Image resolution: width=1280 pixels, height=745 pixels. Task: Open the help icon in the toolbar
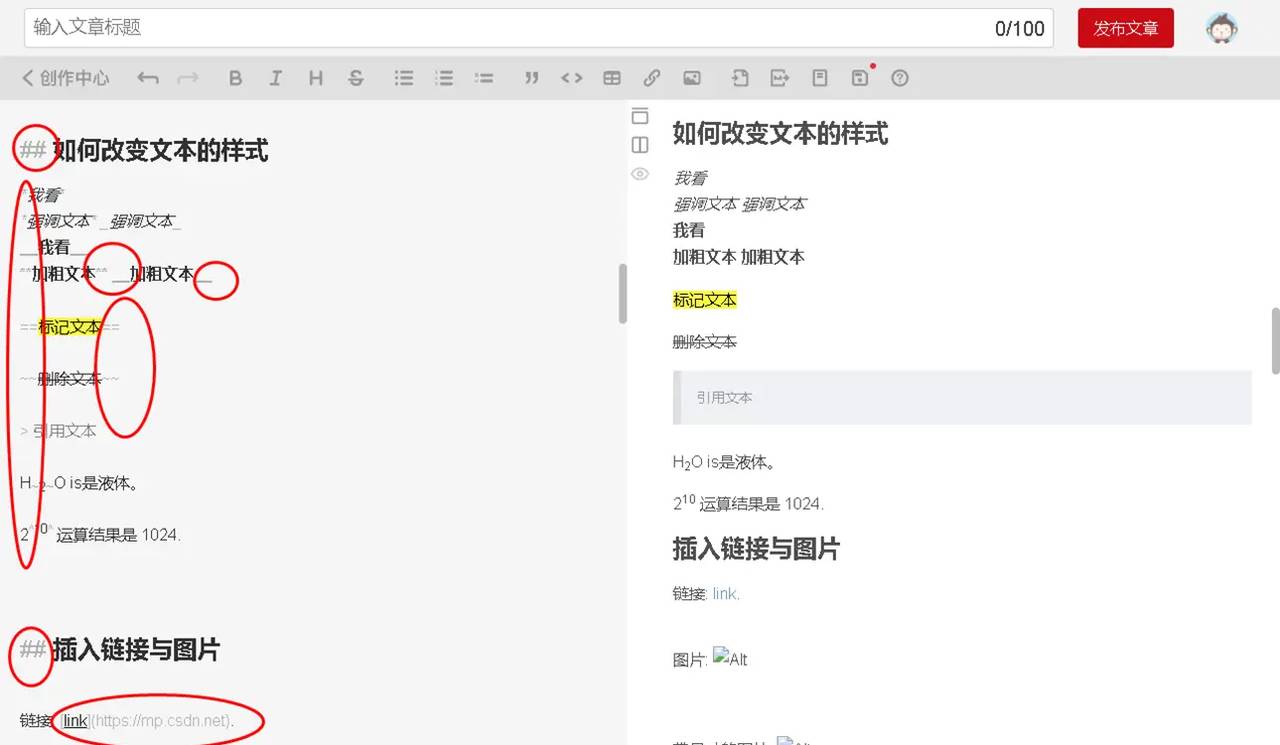[899, 77]
